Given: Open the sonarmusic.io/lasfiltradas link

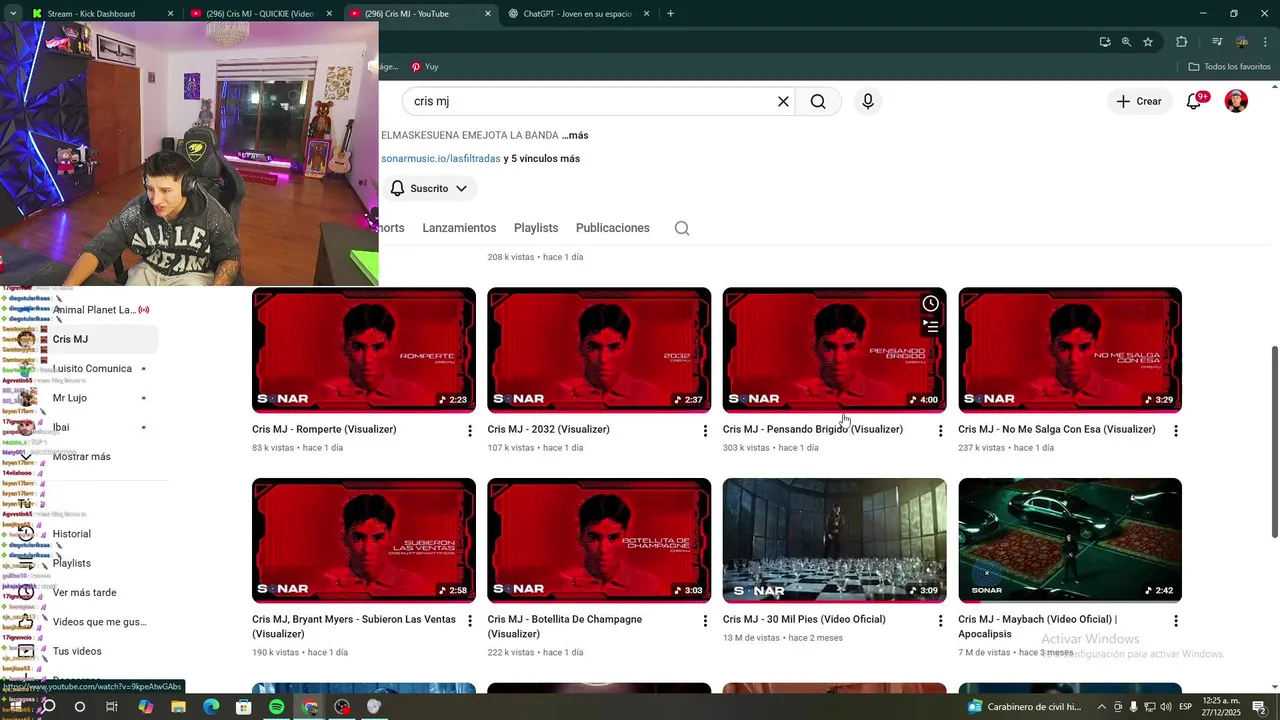Looking at the screenshot, I should pos(440,159).
